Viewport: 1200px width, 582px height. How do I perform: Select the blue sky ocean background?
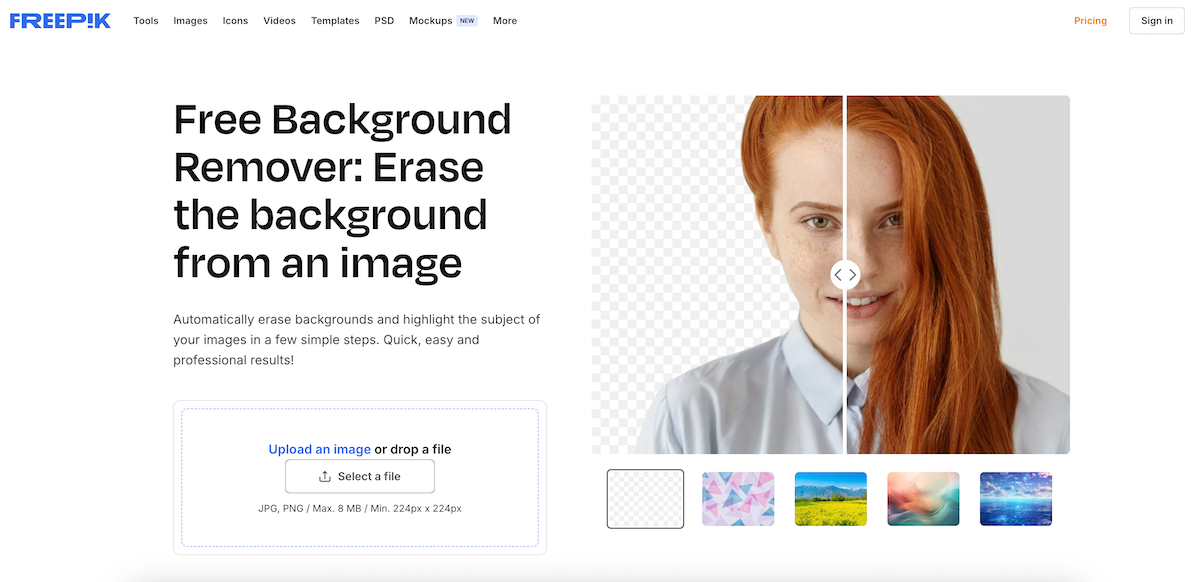coord(1015,498)
